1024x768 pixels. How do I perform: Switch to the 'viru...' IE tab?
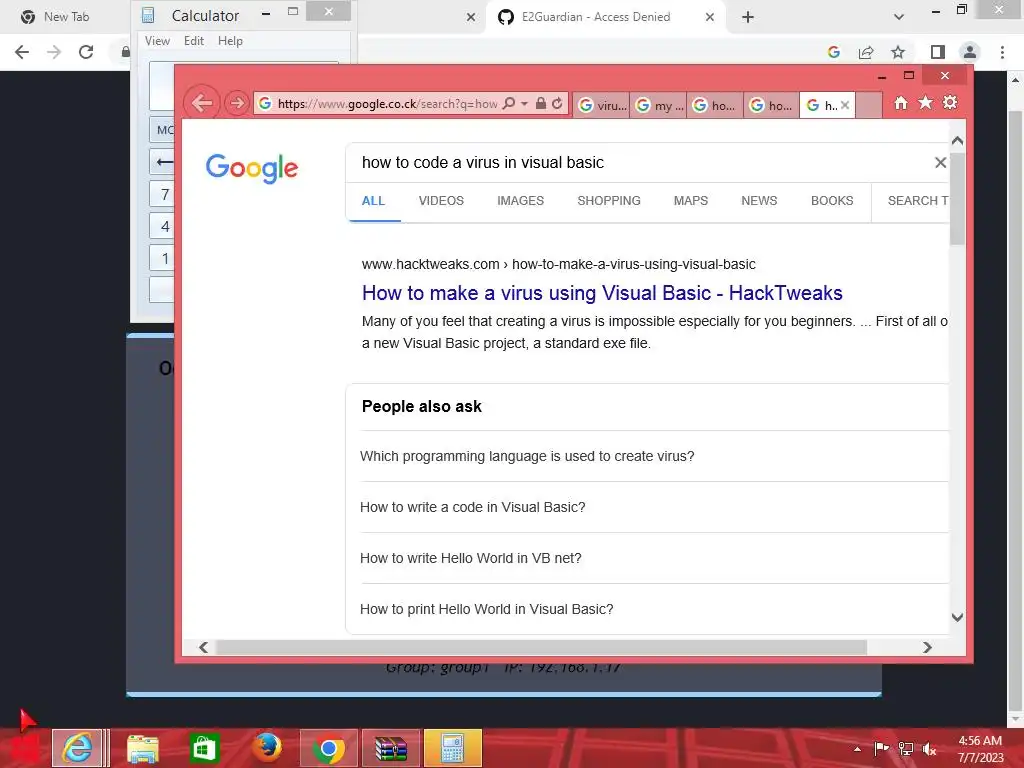coord(601,105)
